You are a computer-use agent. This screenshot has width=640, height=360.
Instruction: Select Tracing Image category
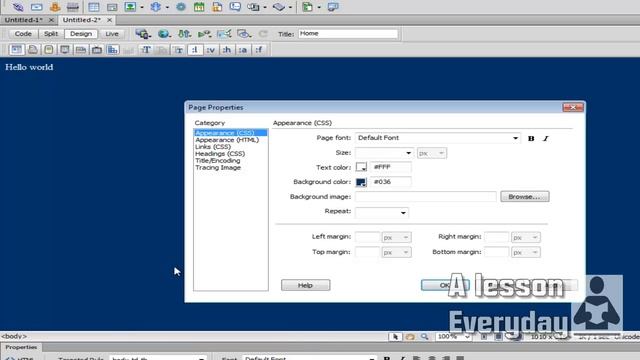click(x=218, y=167)
